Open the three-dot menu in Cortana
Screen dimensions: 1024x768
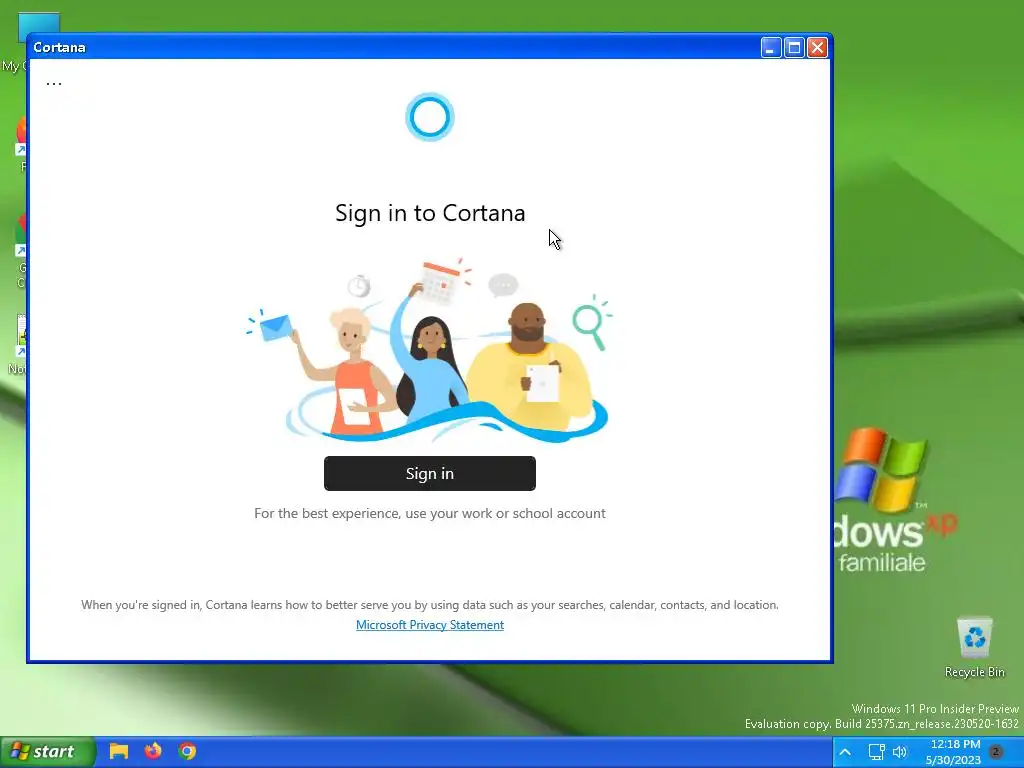(54, 84)
